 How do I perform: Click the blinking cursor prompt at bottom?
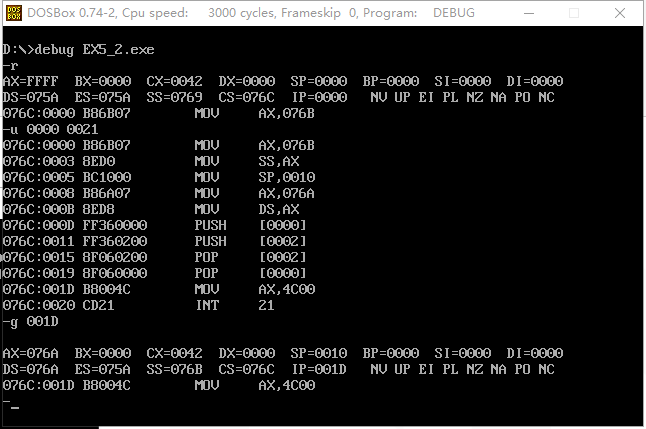click(x=15, y=408)
